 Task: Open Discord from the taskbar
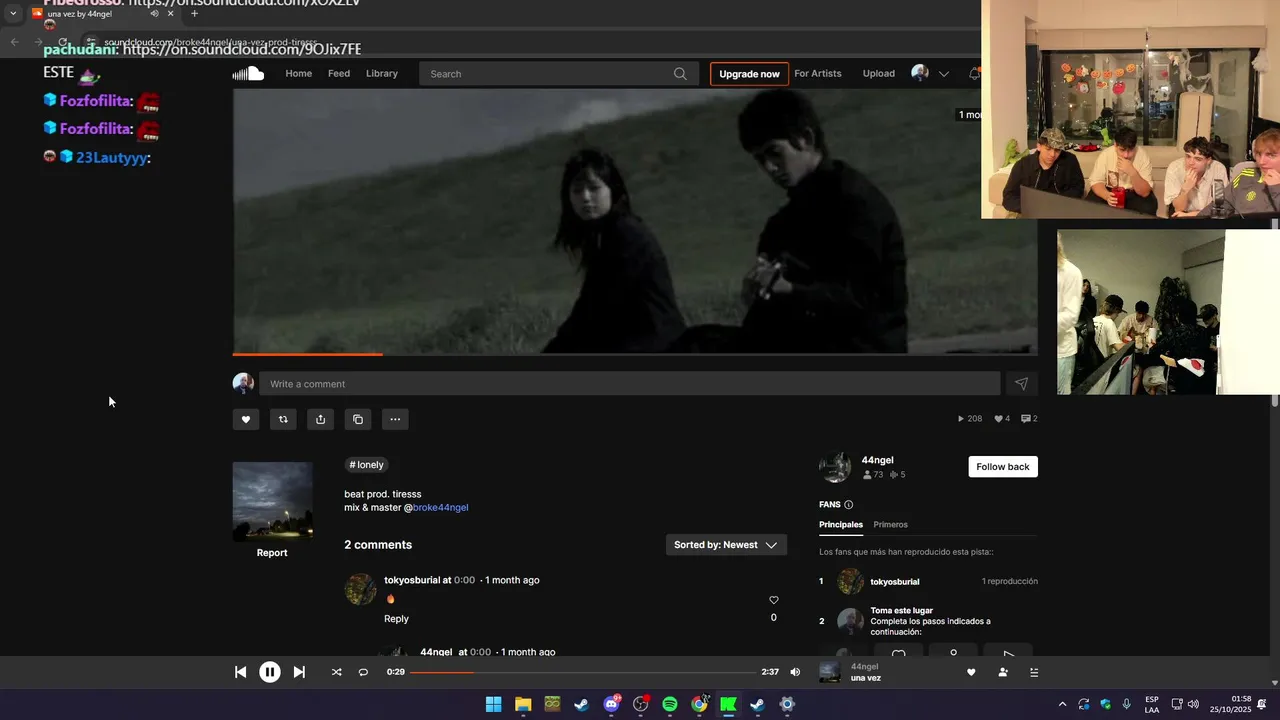611,704
